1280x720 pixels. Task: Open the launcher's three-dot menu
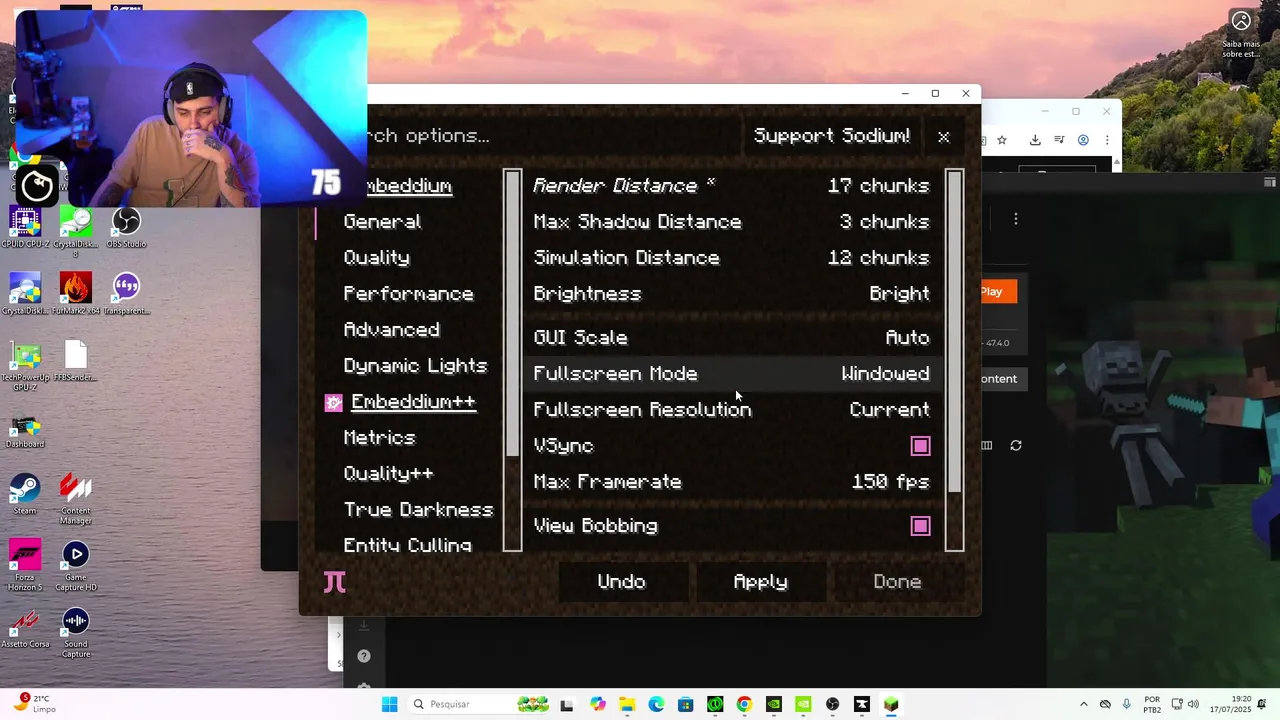pos(1016,219)
